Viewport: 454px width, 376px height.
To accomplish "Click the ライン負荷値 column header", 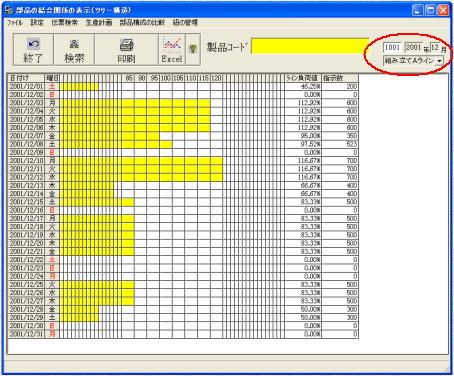I will point(303,78).
